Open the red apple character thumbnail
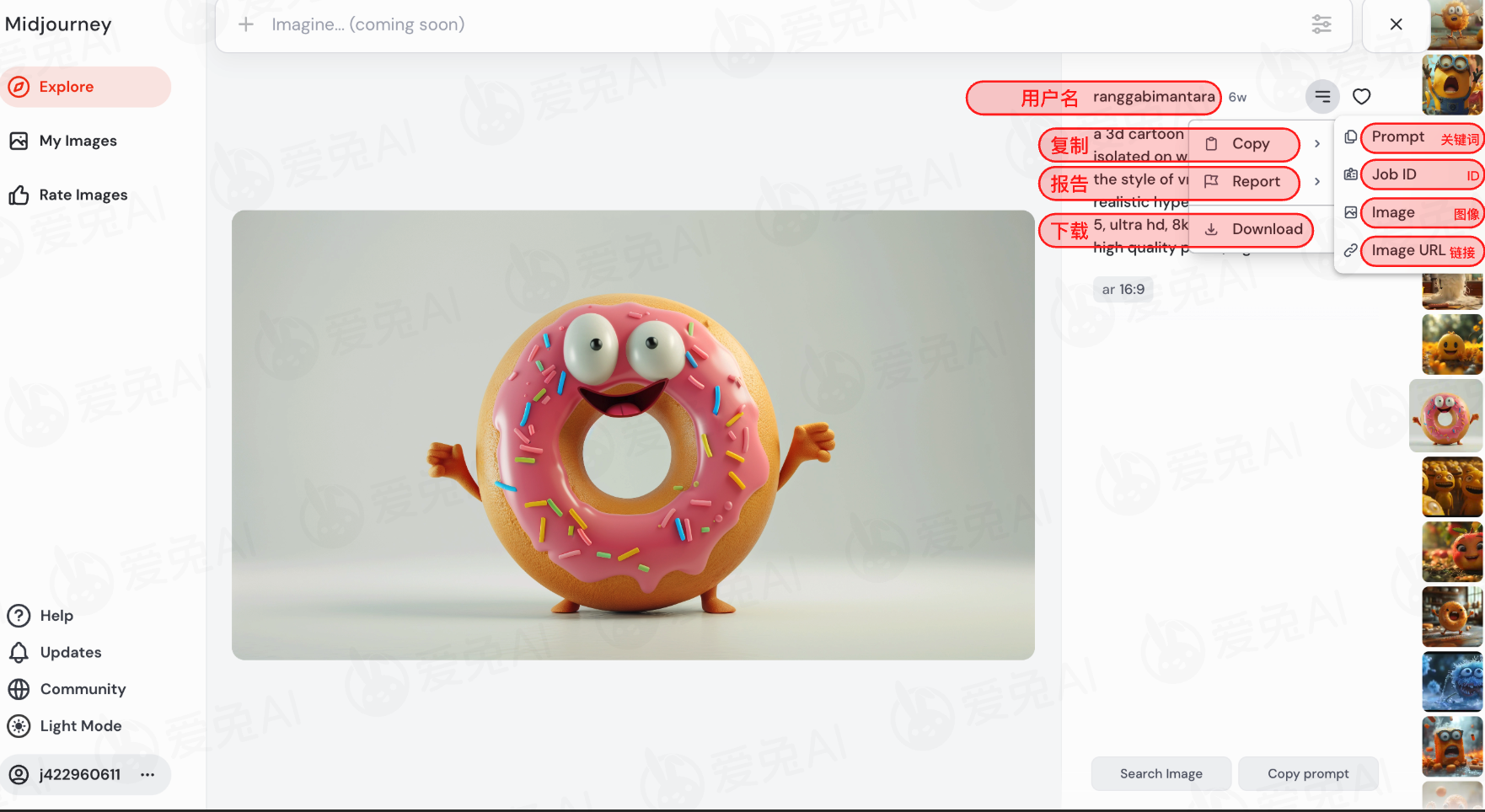Screen dimensions: 1485x812 tap(1452, 552)
